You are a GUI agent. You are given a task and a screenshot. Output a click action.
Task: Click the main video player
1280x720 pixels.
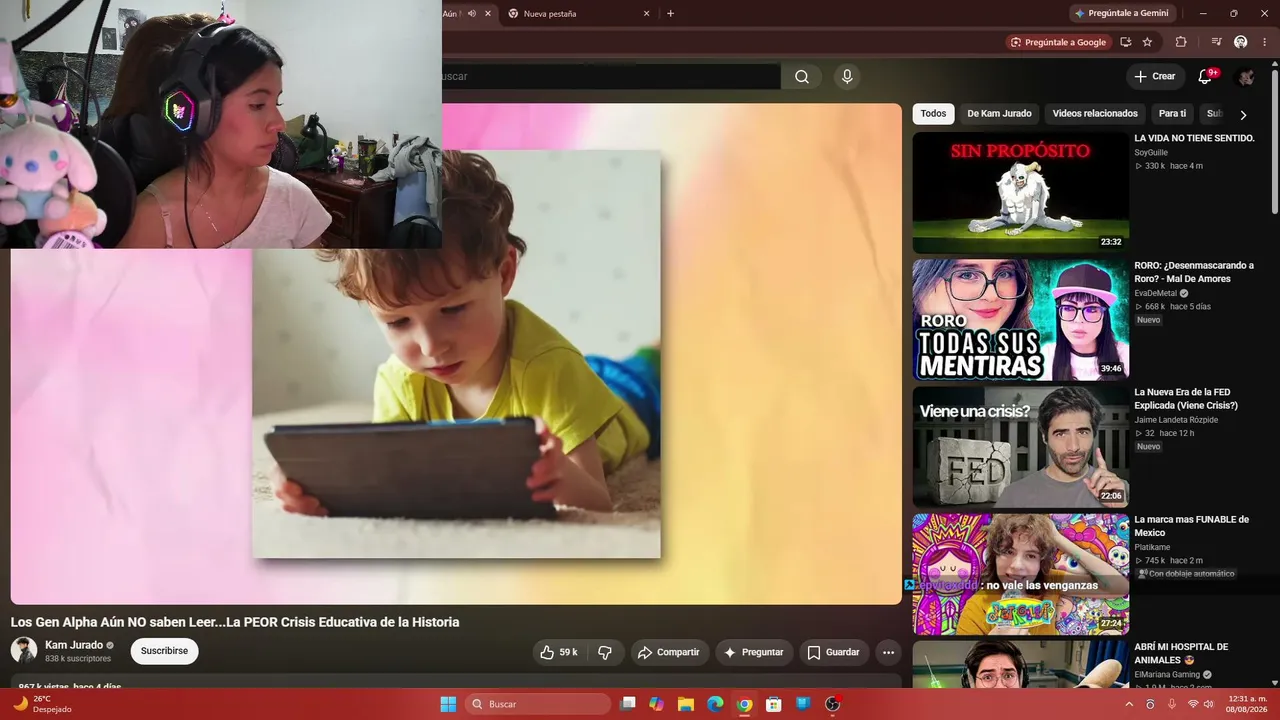pos(456,354)
